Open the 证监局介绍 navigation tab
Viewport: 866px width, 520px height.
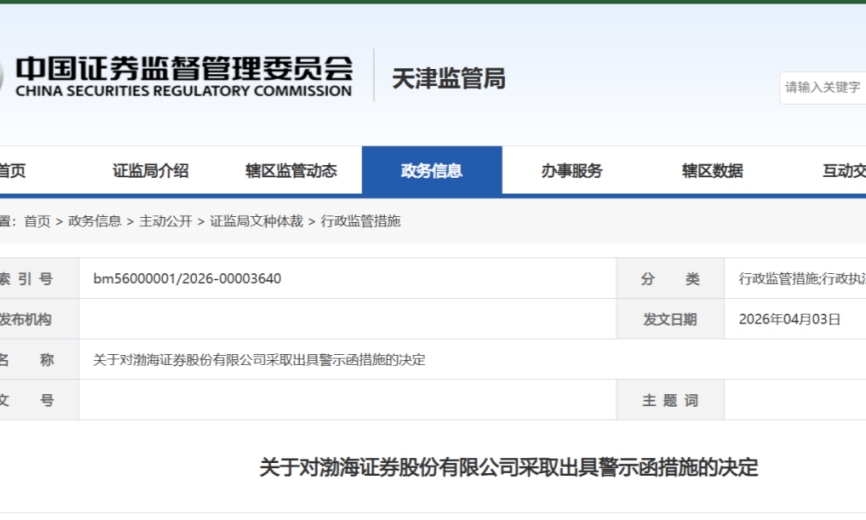coord(150,171)
